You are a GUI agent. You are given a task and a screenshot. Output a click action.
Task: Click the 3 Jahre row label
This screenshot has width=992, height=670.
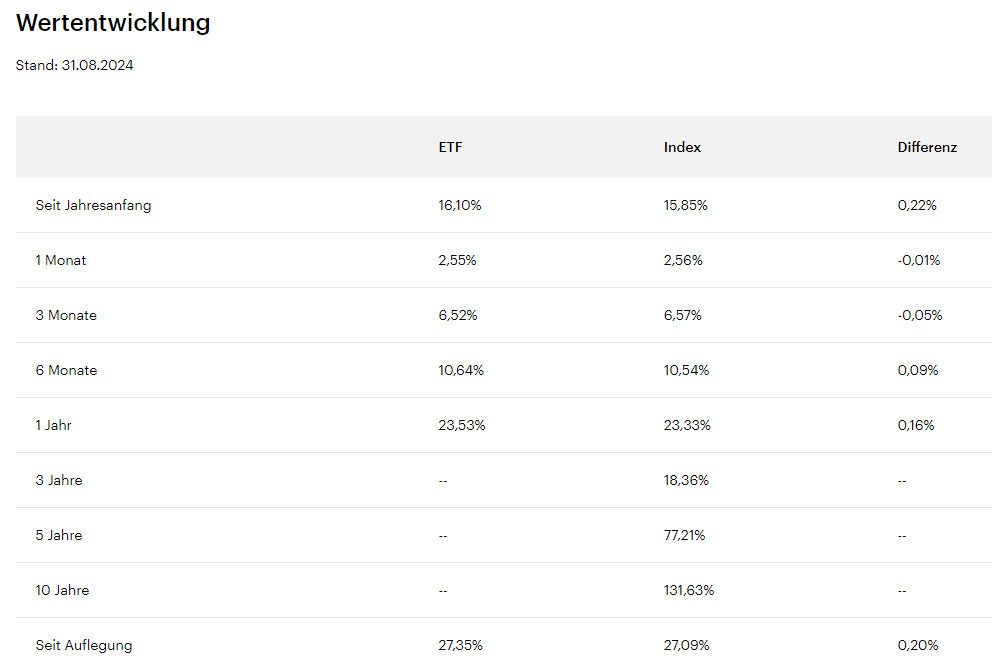tap(59, 480)
